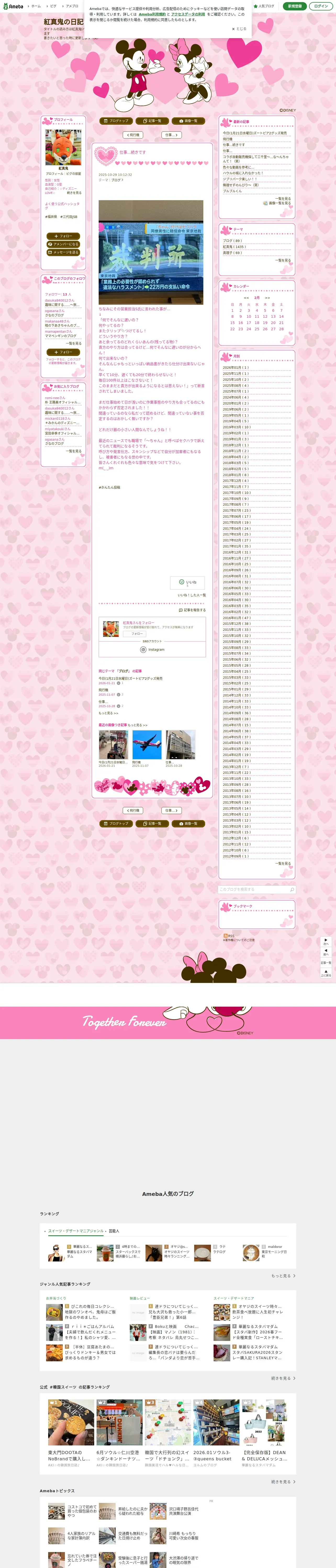336x1568 pixels.
Task: Close the cookie notice with × とじる
Action: click(239, 28)
